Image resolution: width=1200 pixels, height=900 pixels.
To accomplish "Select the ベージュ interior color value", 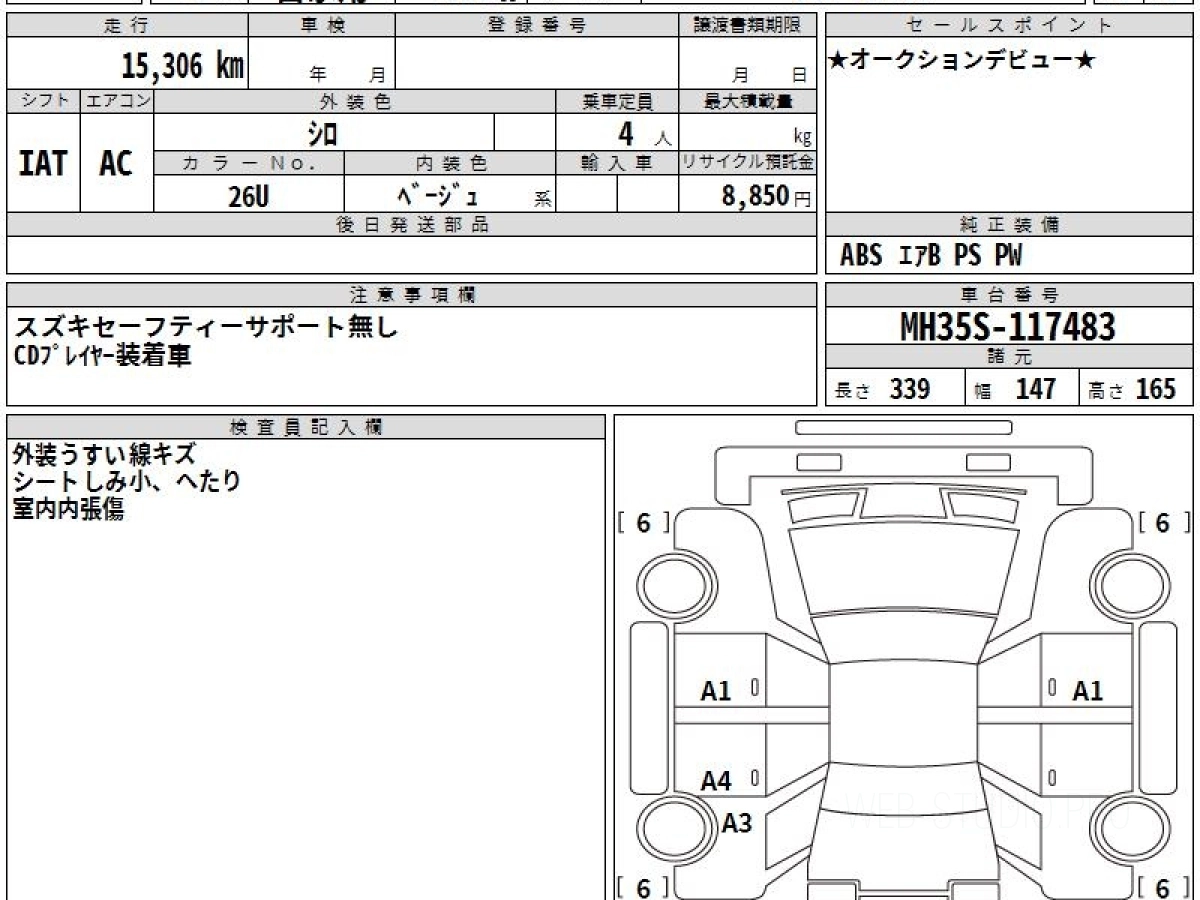I will [438, 196].
